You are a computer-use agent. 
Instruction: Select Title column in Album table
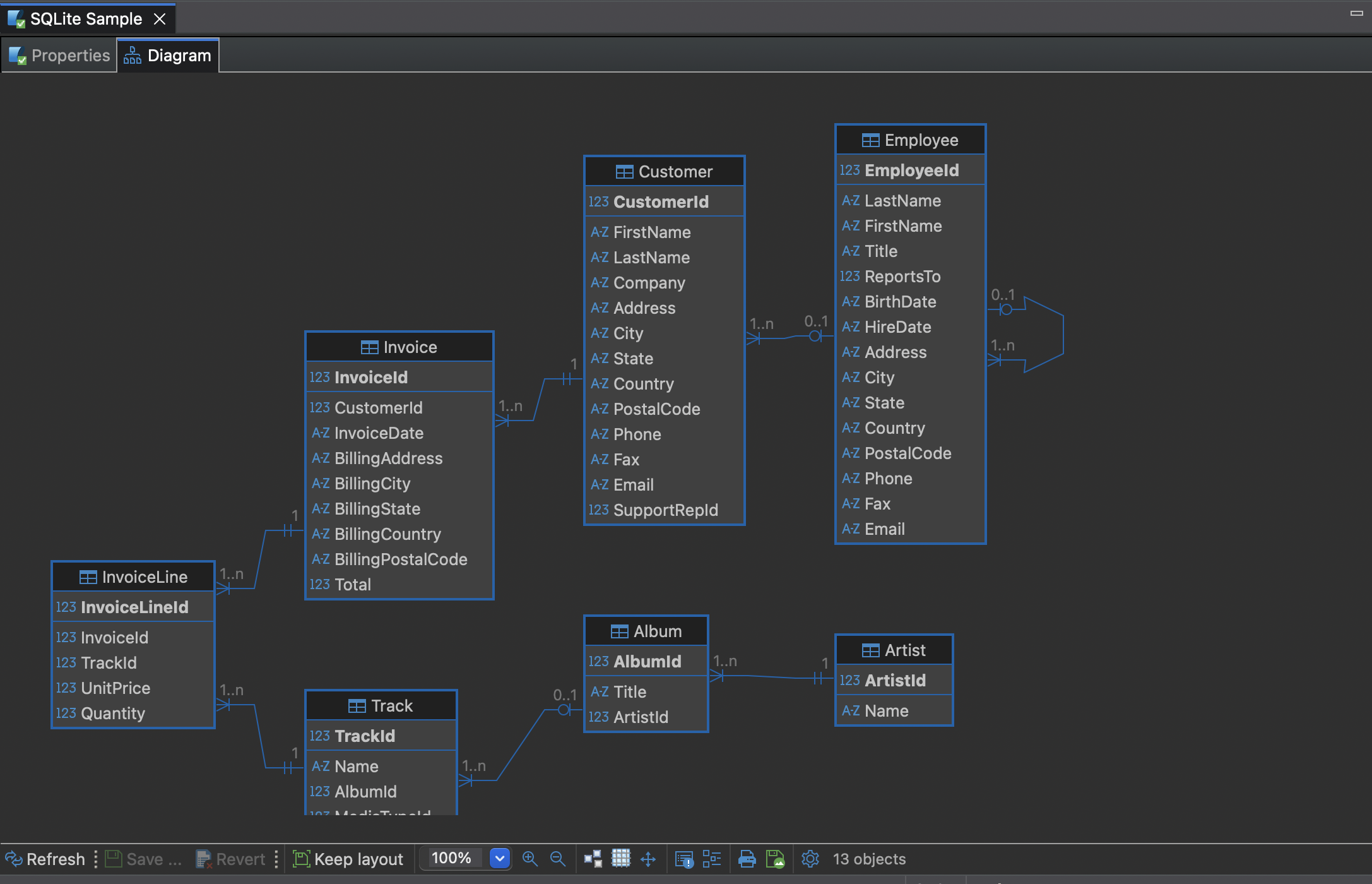click(x=646, y=692)
